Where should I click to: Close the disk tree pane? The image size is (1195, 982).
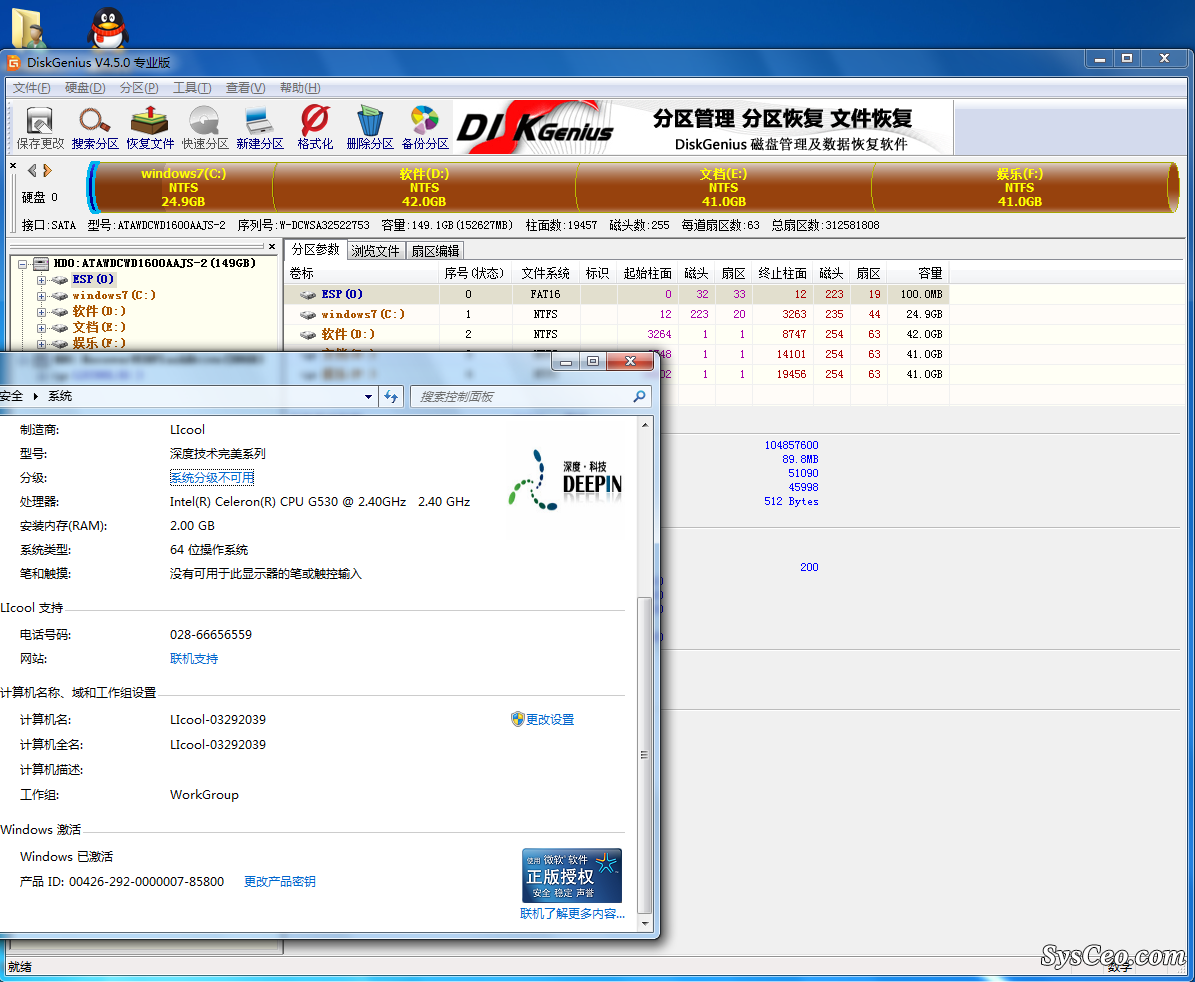[272, 247]
